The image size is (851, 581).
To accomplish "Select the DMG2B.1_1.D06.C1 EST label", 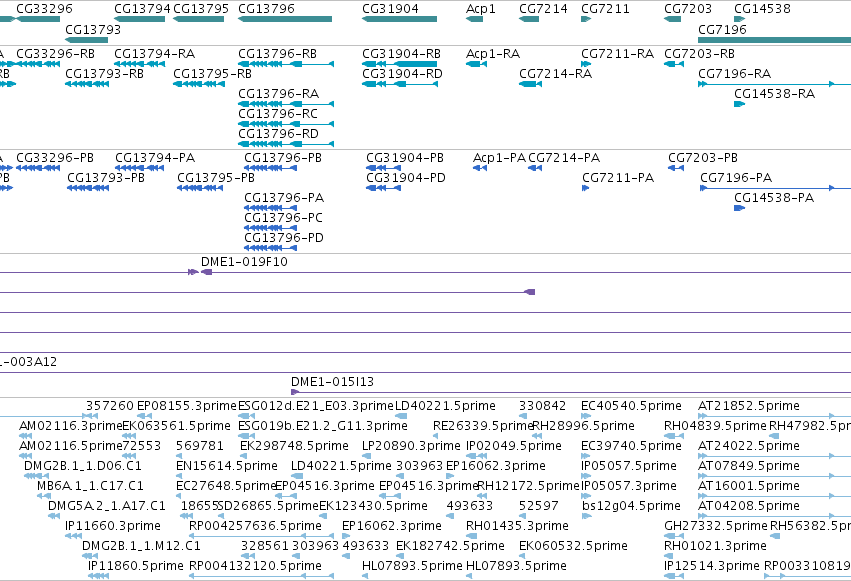I will [82, 466].
